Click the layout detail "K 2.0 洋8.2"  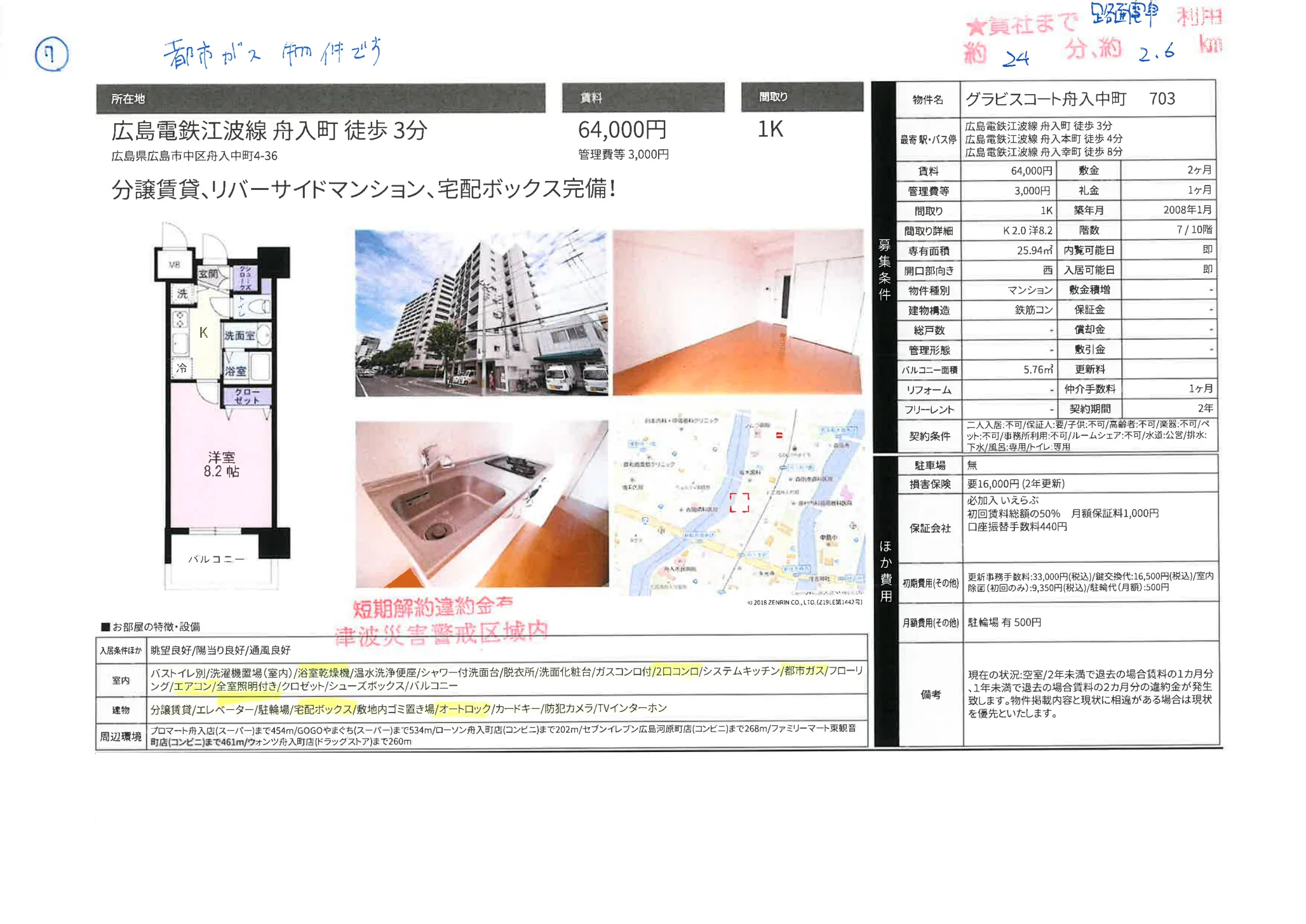tap(1028, 231)
